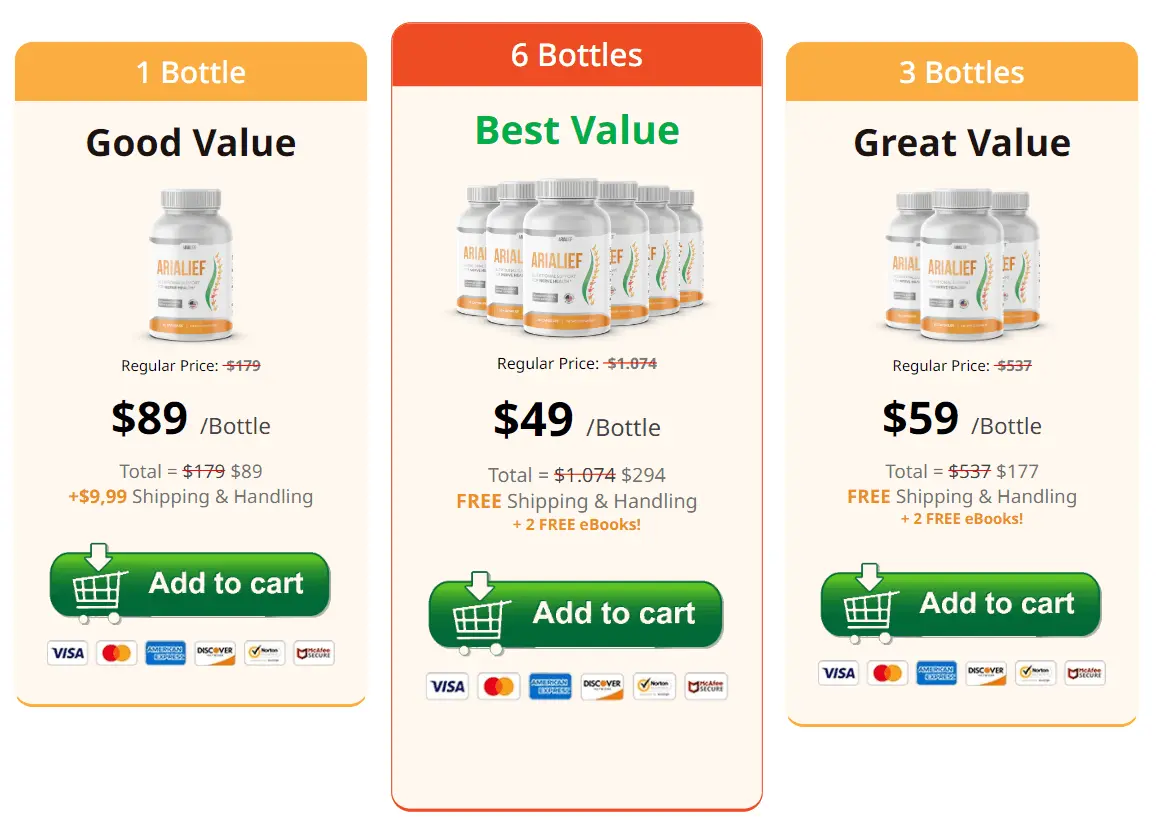Click the Discover icon in 6 Bottles card
1161x822 pixels.
pos(602,686)
